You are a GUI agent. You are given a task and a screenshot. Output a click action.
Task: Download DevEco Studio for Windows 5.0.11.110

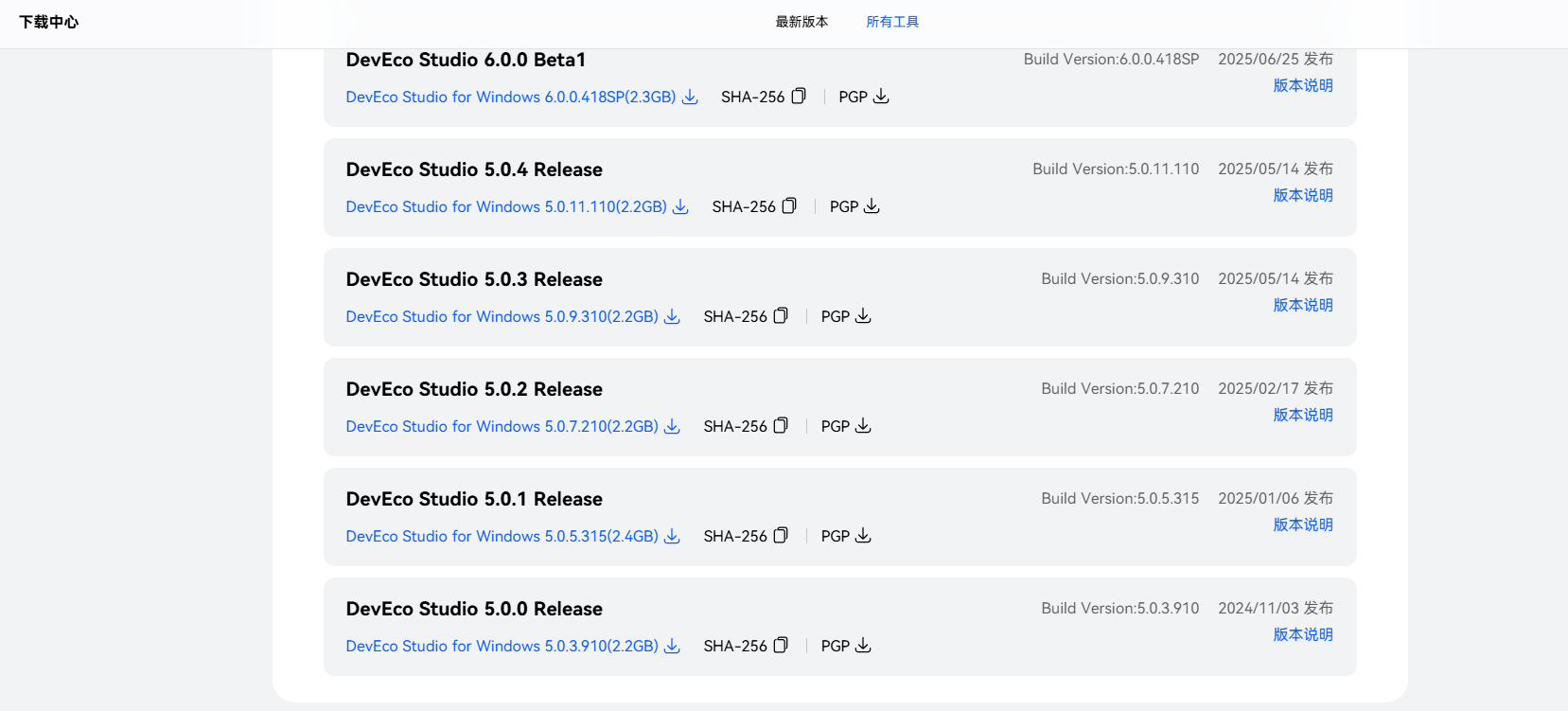coord(517,206)
